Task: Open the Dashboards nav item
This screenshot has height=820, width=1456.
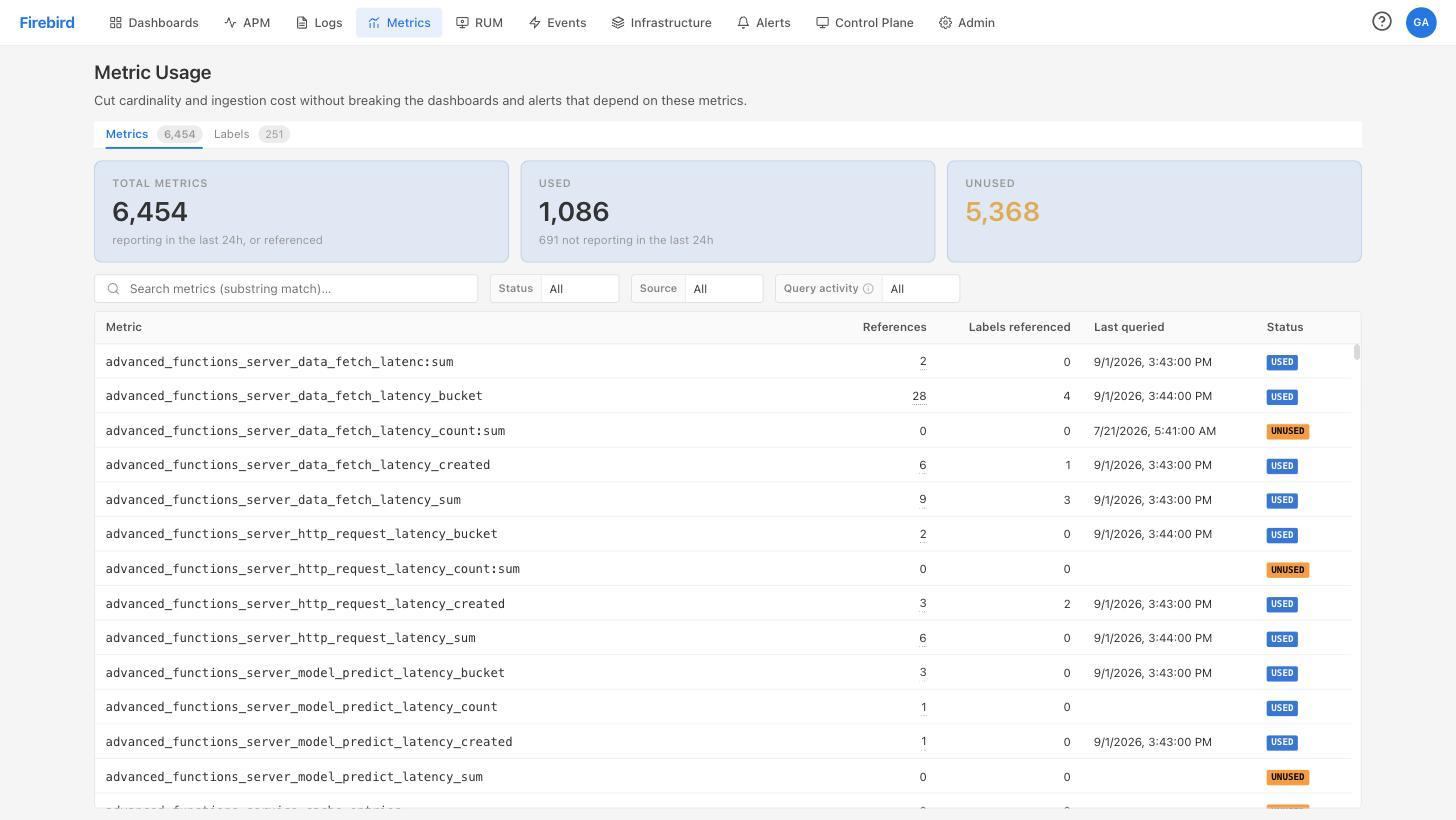Action: click(x=154, y=22)
